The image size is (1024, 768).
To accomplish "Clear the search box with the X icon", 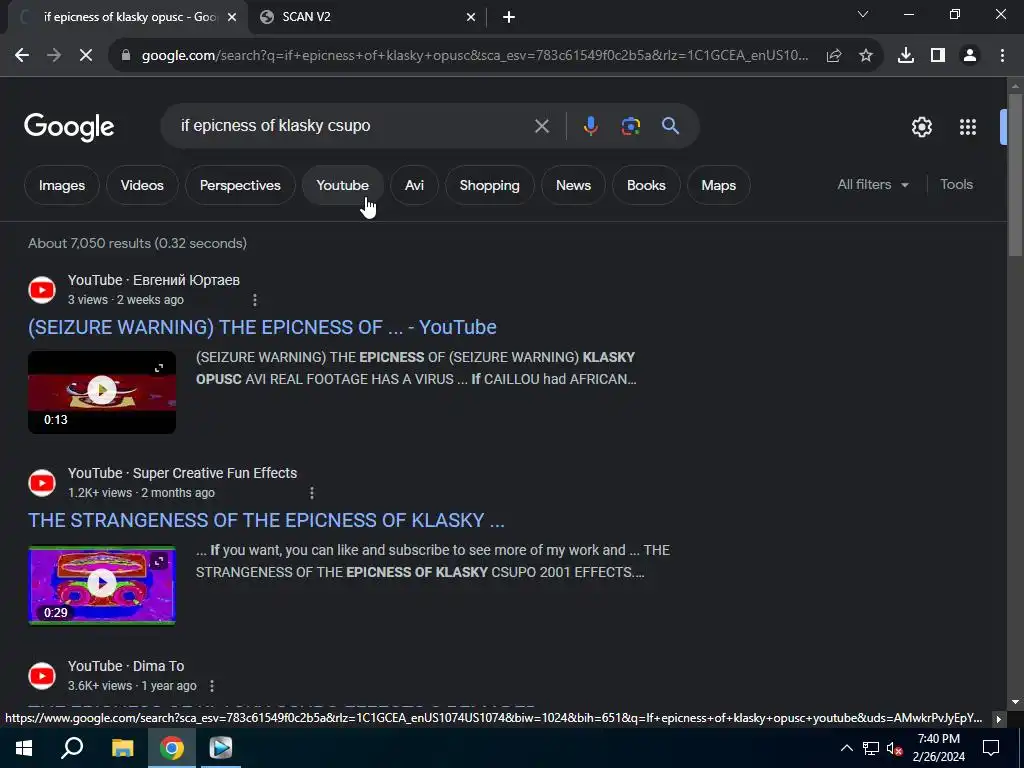I will pos(541,126).
